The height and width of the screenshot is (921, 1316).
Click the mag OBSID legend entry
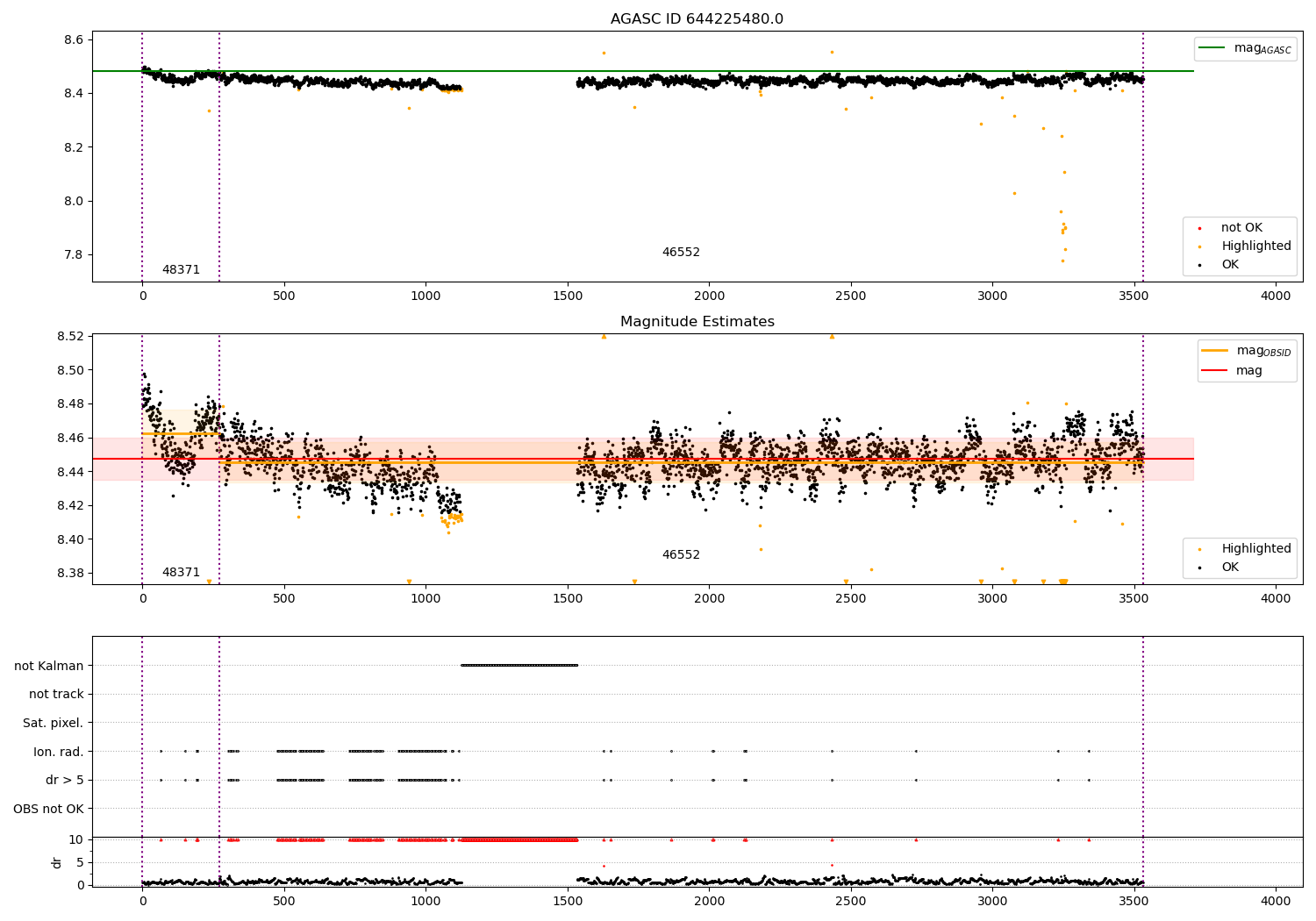click(1247, 351)
